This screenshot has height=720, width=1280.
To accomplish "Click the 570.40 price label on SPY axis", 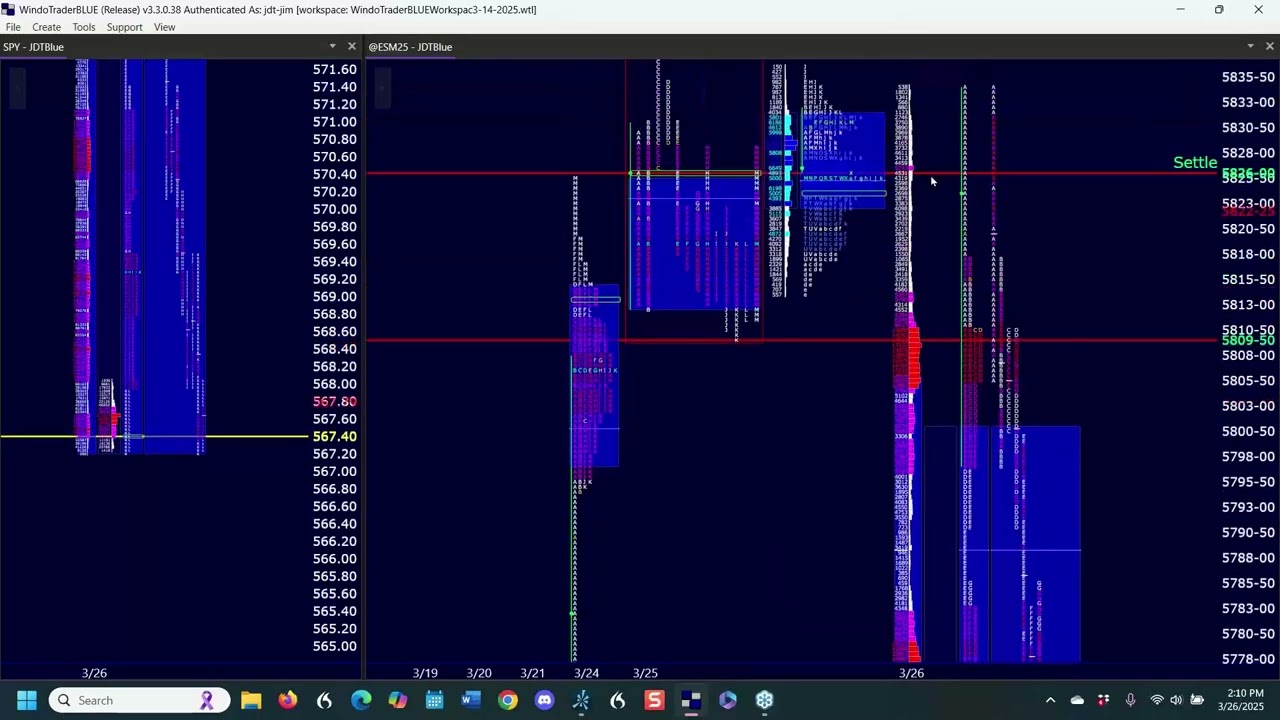I will [x=335, y=174].
